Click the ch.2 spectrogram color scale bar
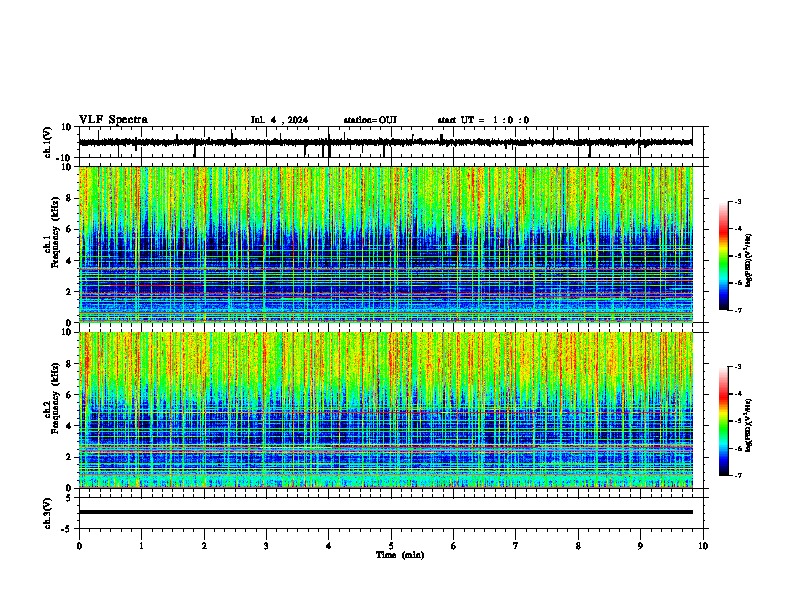 724,421
